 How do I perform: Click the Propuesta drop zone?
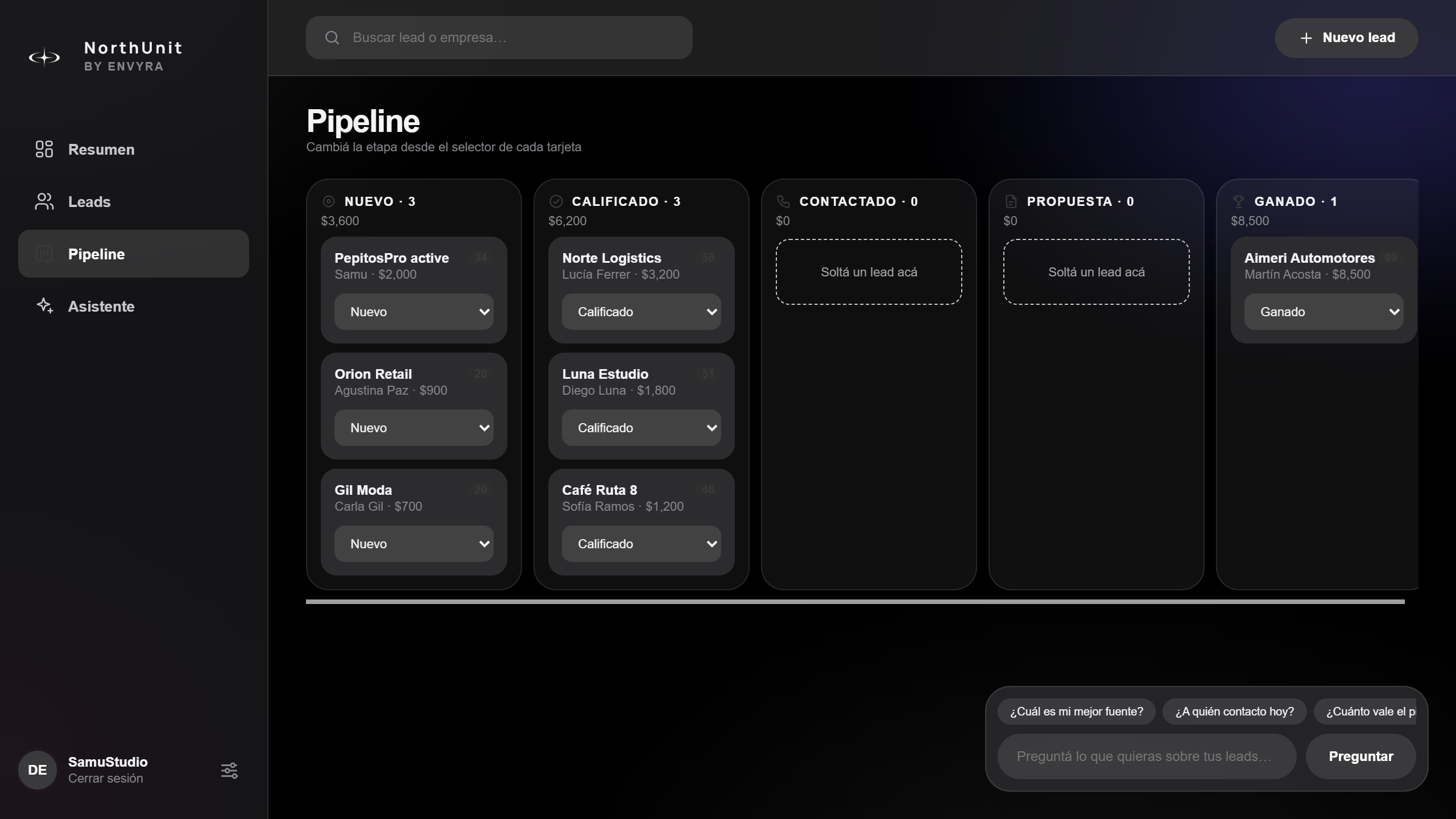click(x=1097, y=272)
